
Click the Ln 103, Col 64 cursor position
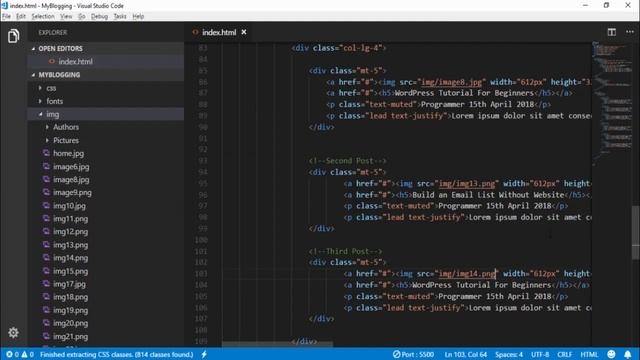(466, 354)
